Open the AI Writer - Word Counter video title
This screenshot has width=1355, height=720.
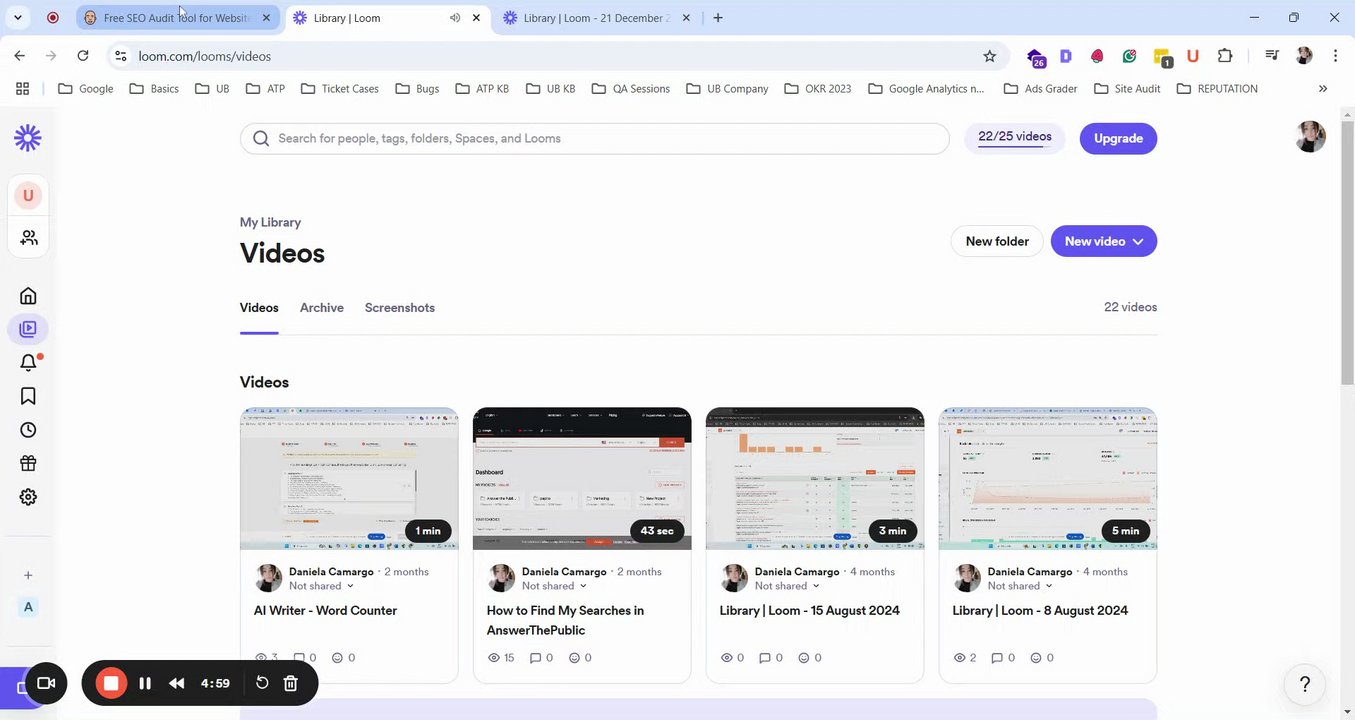[x=325, y=610]
